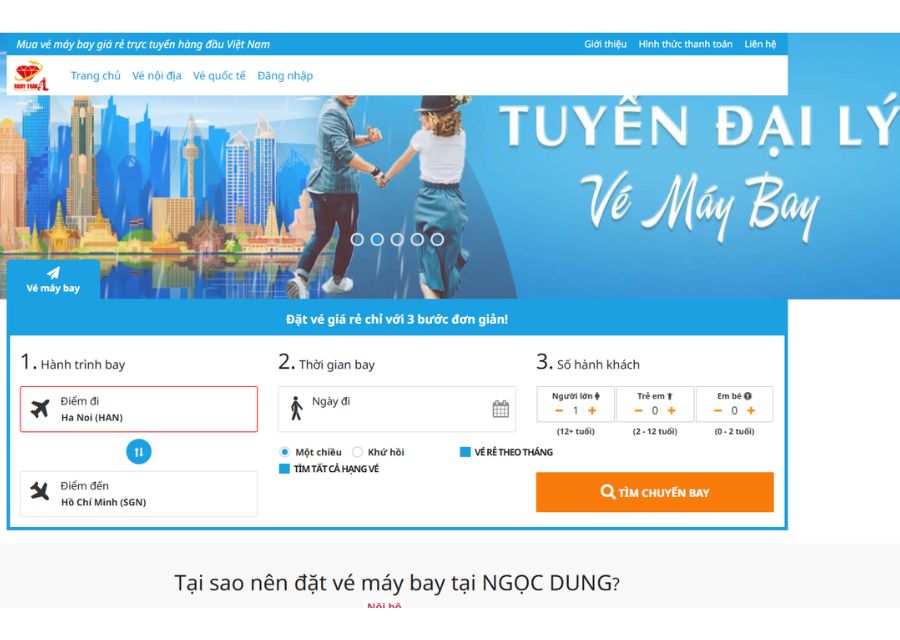Screen dimensions: 900x640
Task: Open the Đăng nhập link
Action: pos(285,76)
